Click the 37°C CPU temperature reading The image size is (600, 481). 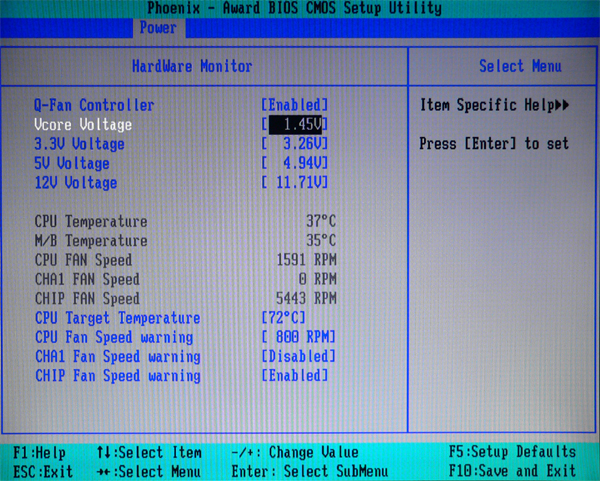pyautogui.click(x=321, y=221)
